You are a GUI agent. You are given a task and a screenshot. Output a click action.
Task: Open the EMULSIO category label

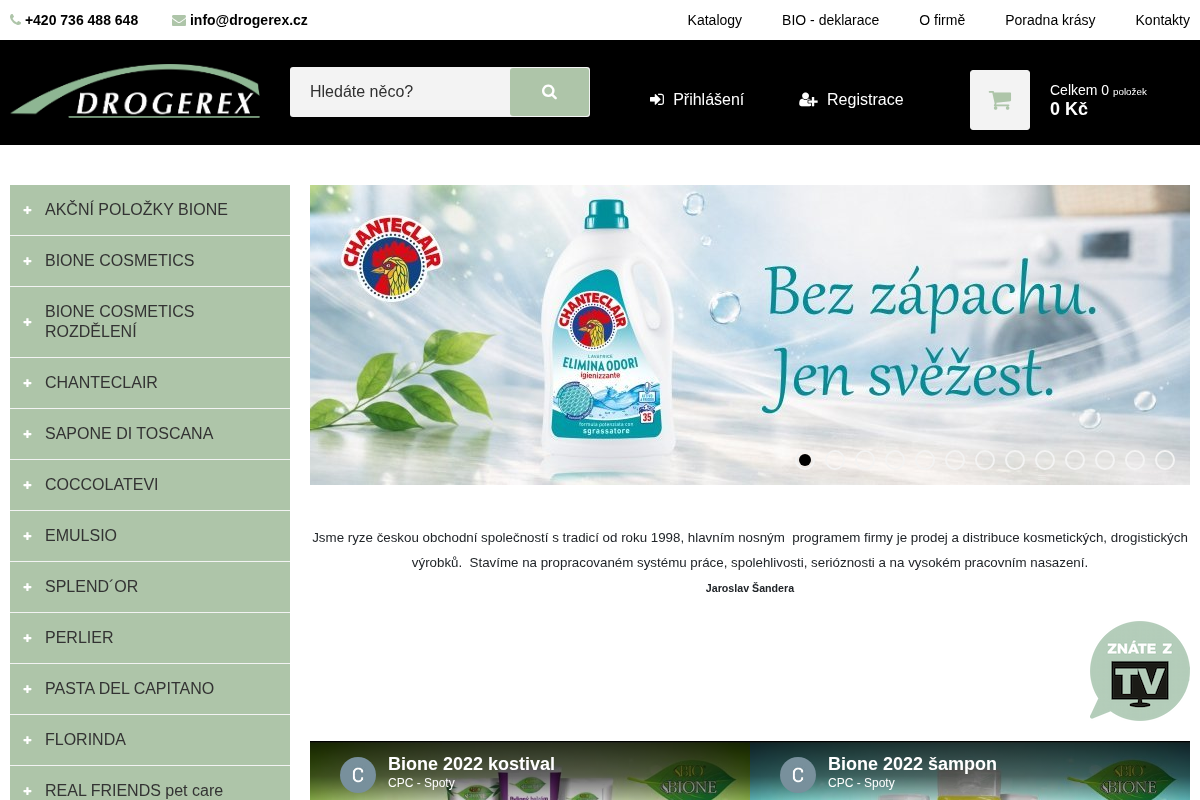click(x=81, y=536)
